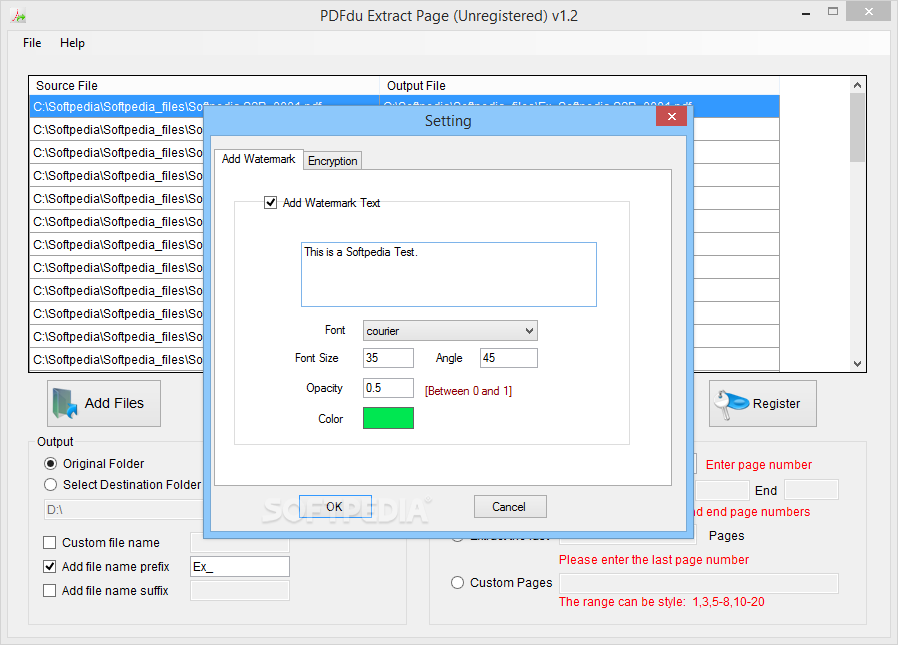Click the Add Files icon button

(104, 403)
